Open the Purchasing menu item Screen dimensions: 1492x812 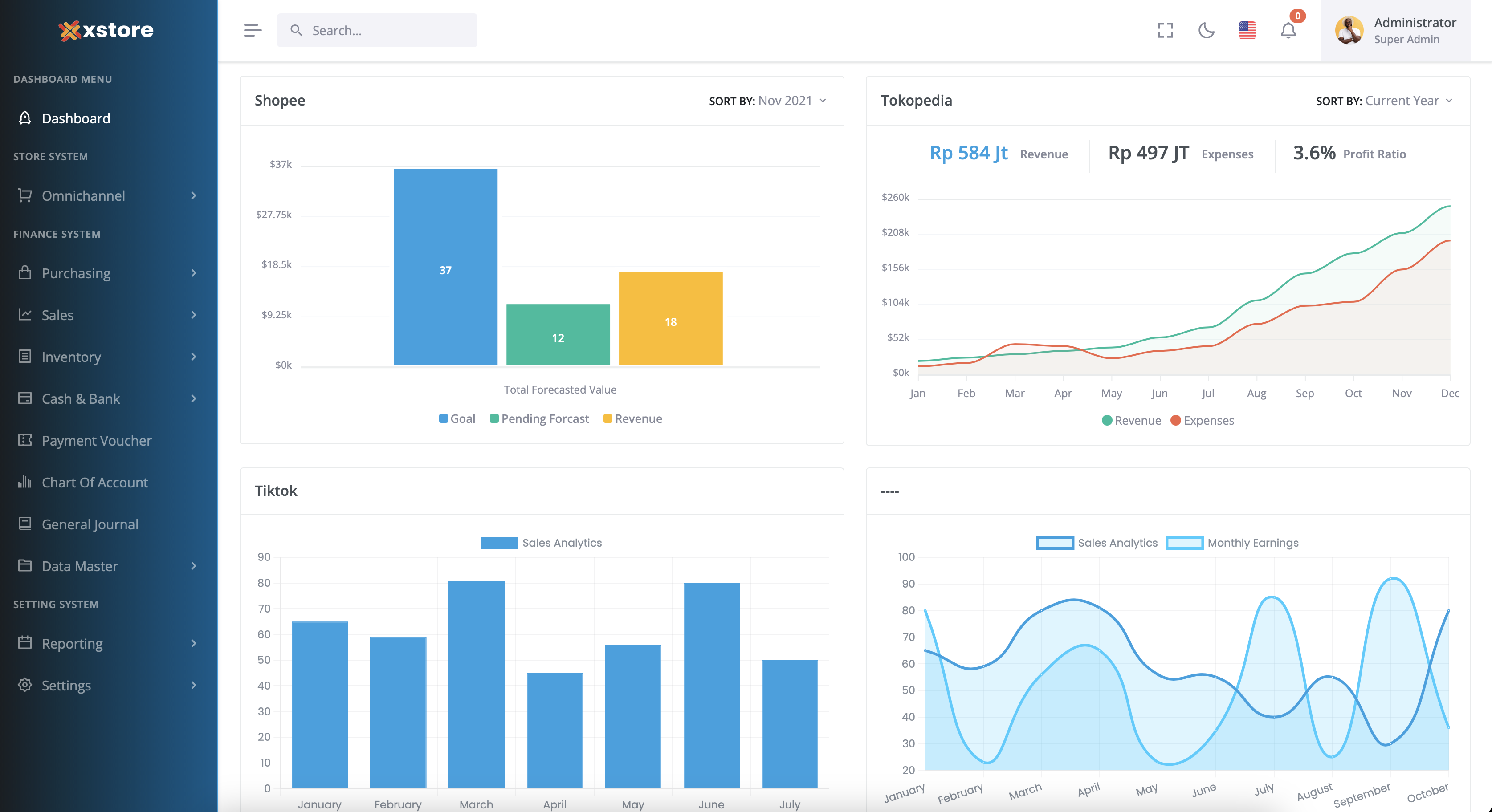(109, 272)
